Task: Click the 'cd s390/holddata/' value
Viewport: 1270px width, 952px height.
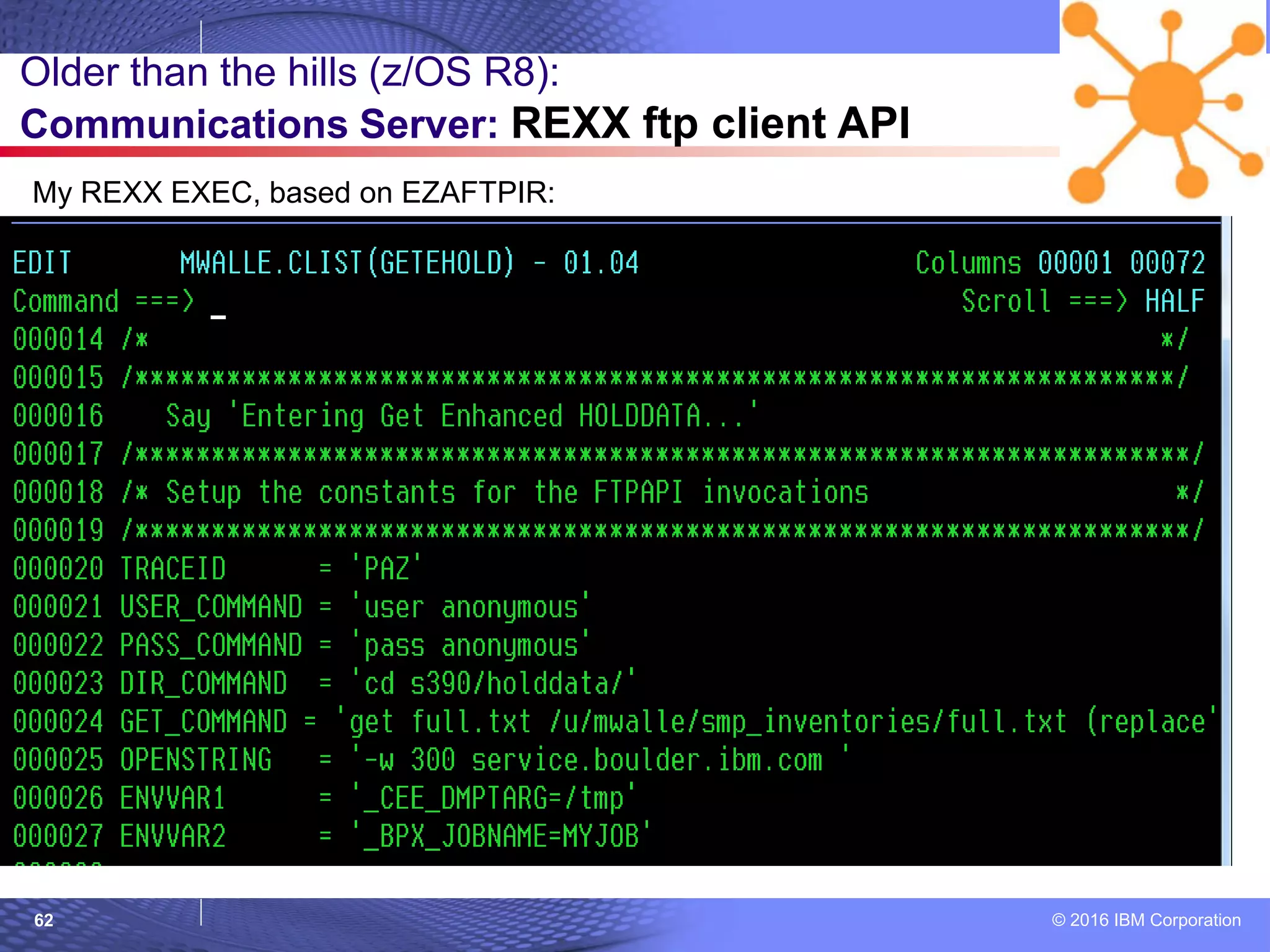Action: coord(494,683)
